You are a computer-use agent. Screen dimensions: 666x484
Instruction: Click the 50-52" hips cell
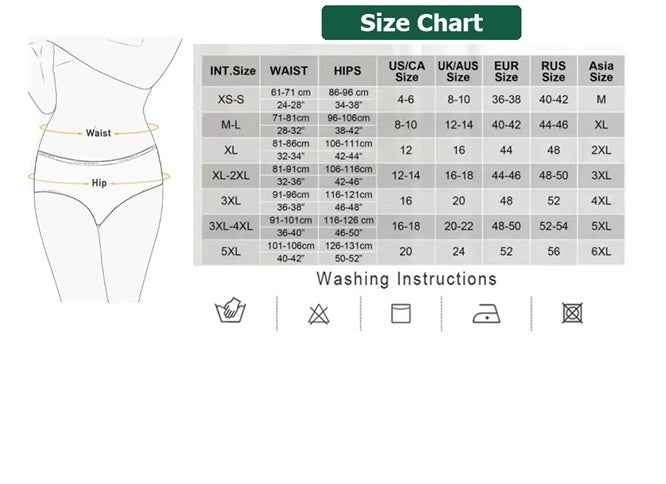click(x=348, y=258)
